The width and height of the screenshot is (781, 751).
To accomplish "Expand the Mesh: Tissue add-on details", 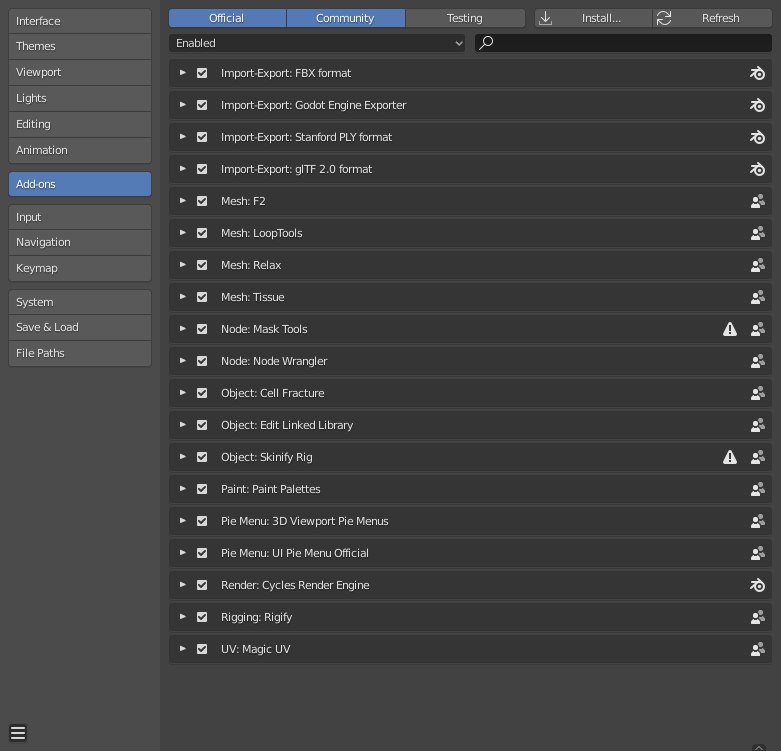I will coord(183,297).
